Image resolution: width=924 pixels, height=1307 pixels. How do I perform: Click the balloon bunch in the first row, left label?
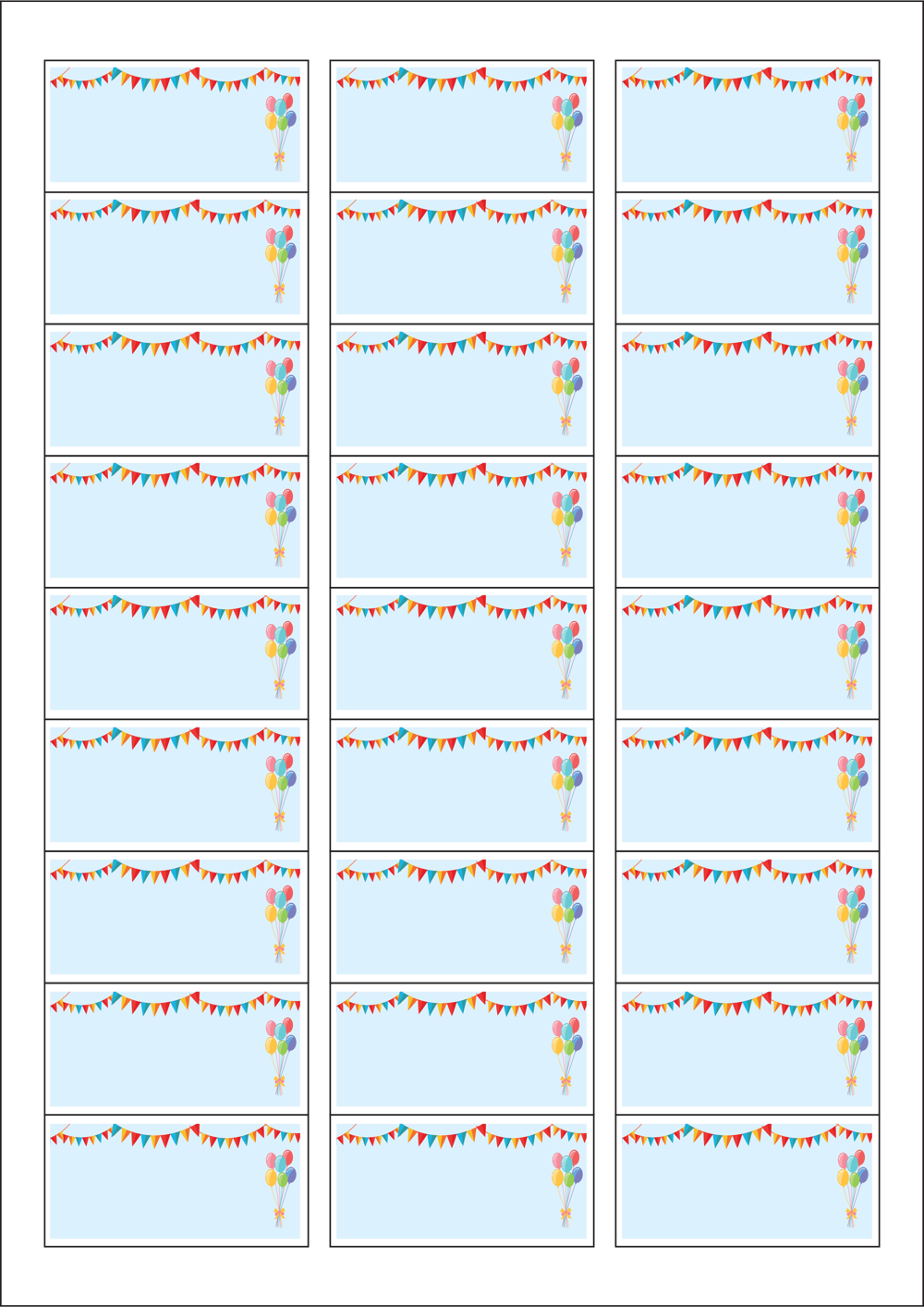pos(281,131)
